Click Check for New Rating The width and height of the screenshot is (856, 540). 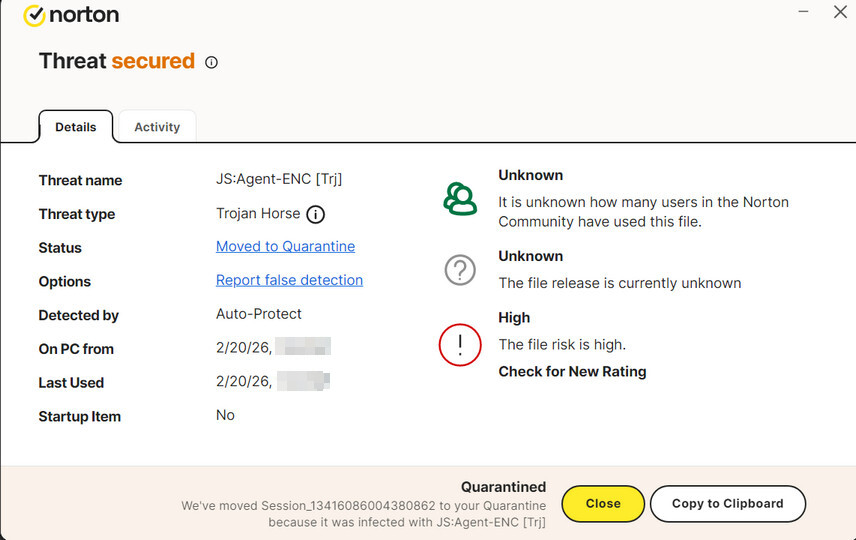572,372
